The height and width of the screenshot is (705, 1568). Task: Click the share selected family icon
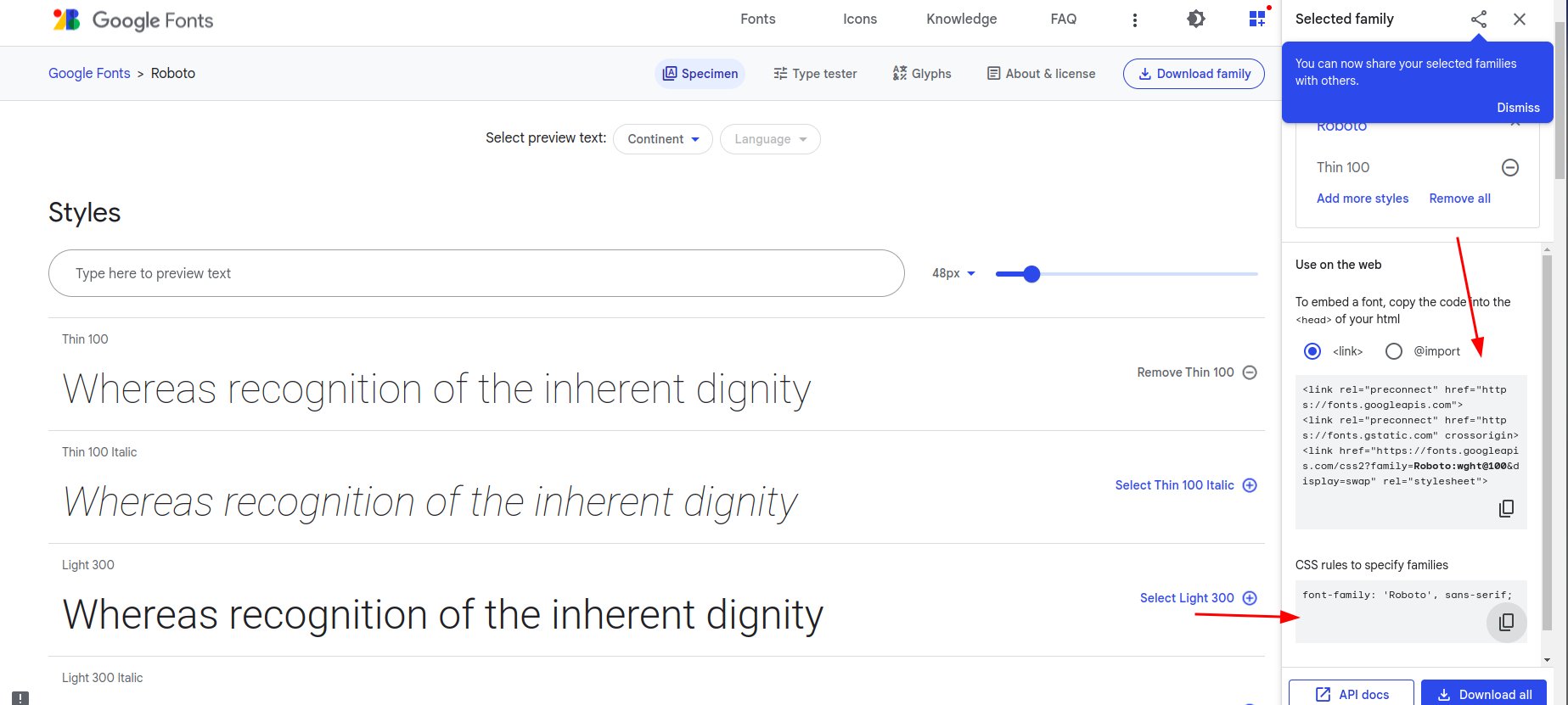(x=1479, y=19)
